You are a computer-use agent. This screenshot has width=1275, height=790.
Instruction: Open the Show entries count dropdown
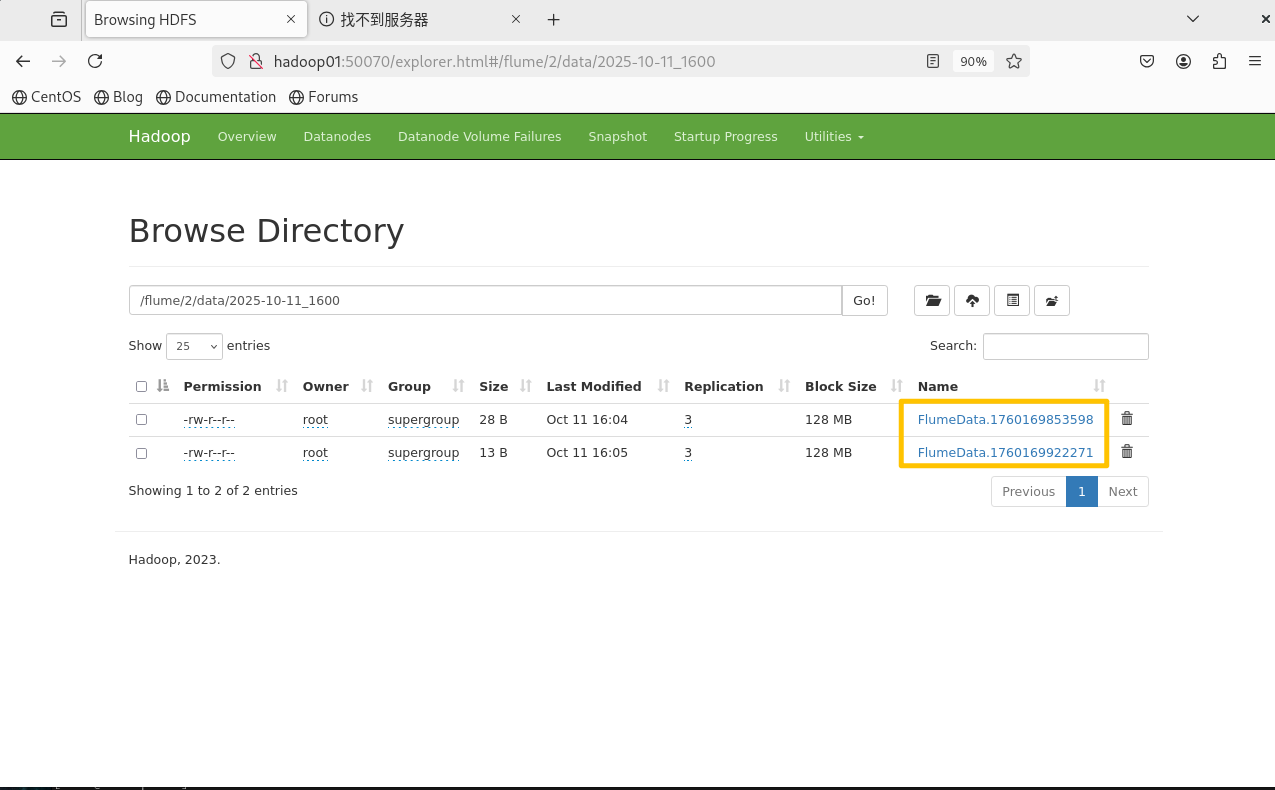[194, 346]
